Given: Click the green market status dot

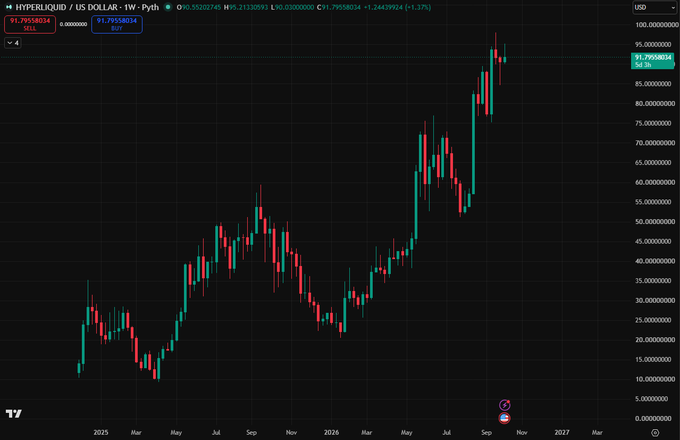Looking at the screenshot, I should pyautogui.click(x=168, y=7).
